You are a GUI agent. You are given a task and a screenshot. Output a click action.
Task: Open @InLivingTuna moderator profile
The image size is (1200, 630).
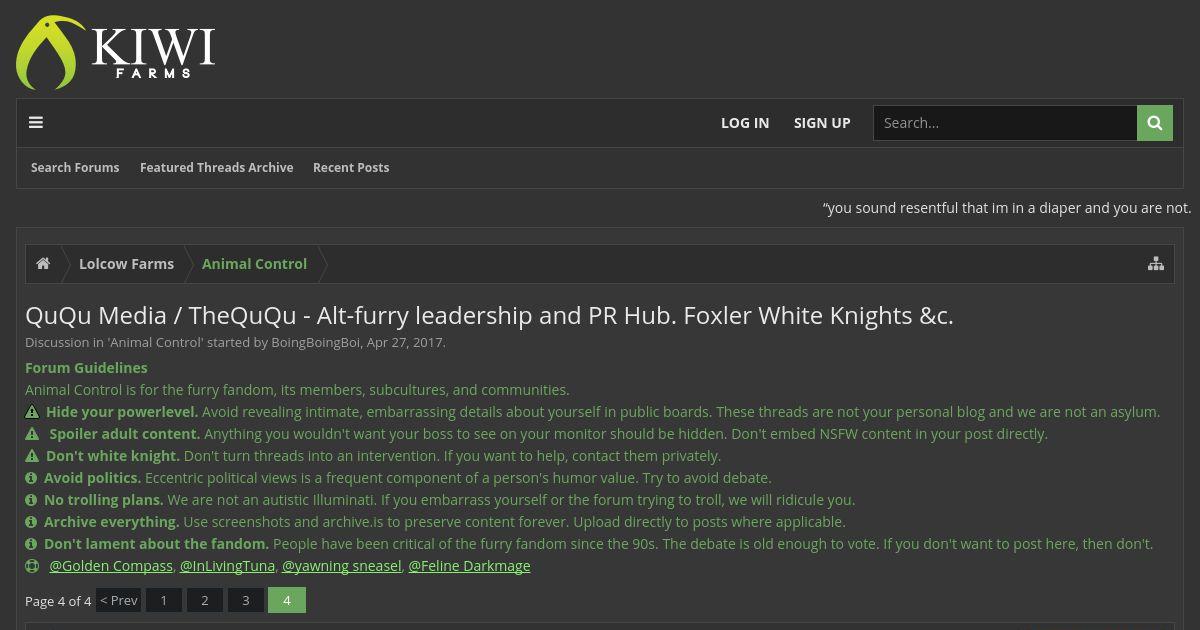click(227, 566)
